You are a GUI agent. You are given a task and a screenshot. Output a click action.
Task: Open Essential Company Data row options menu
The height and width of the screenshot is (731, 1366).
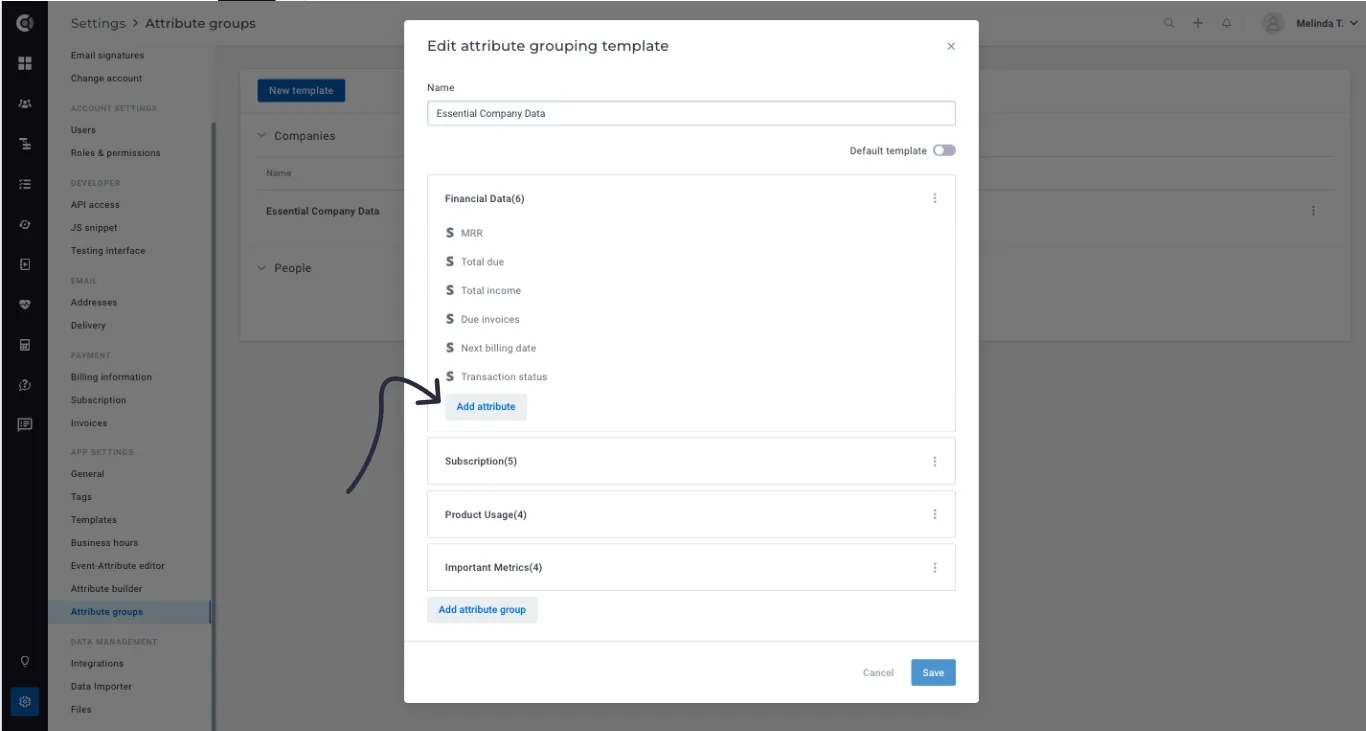(1313, 211)
